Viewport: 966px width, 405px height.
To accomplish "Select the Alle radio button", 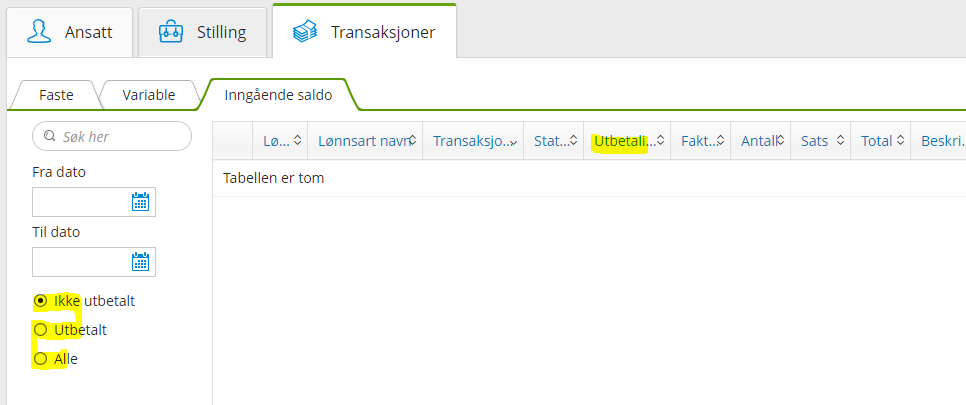I will [x=40, y=358].
